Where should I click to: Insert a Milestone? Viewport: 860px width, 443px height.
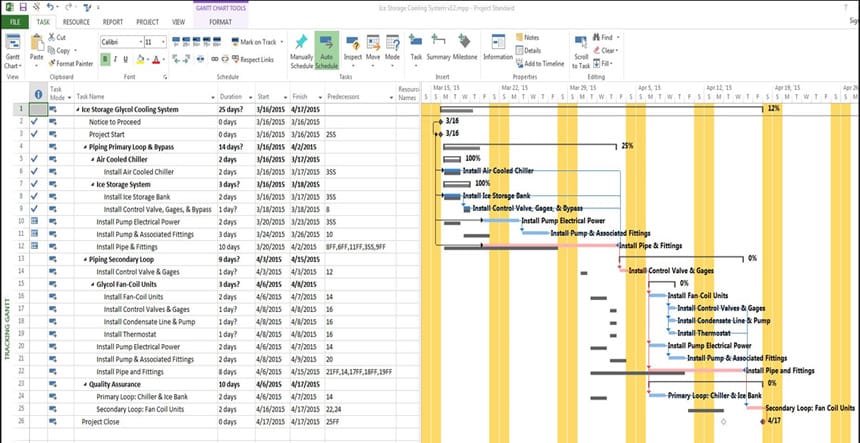tap(465, 47)
